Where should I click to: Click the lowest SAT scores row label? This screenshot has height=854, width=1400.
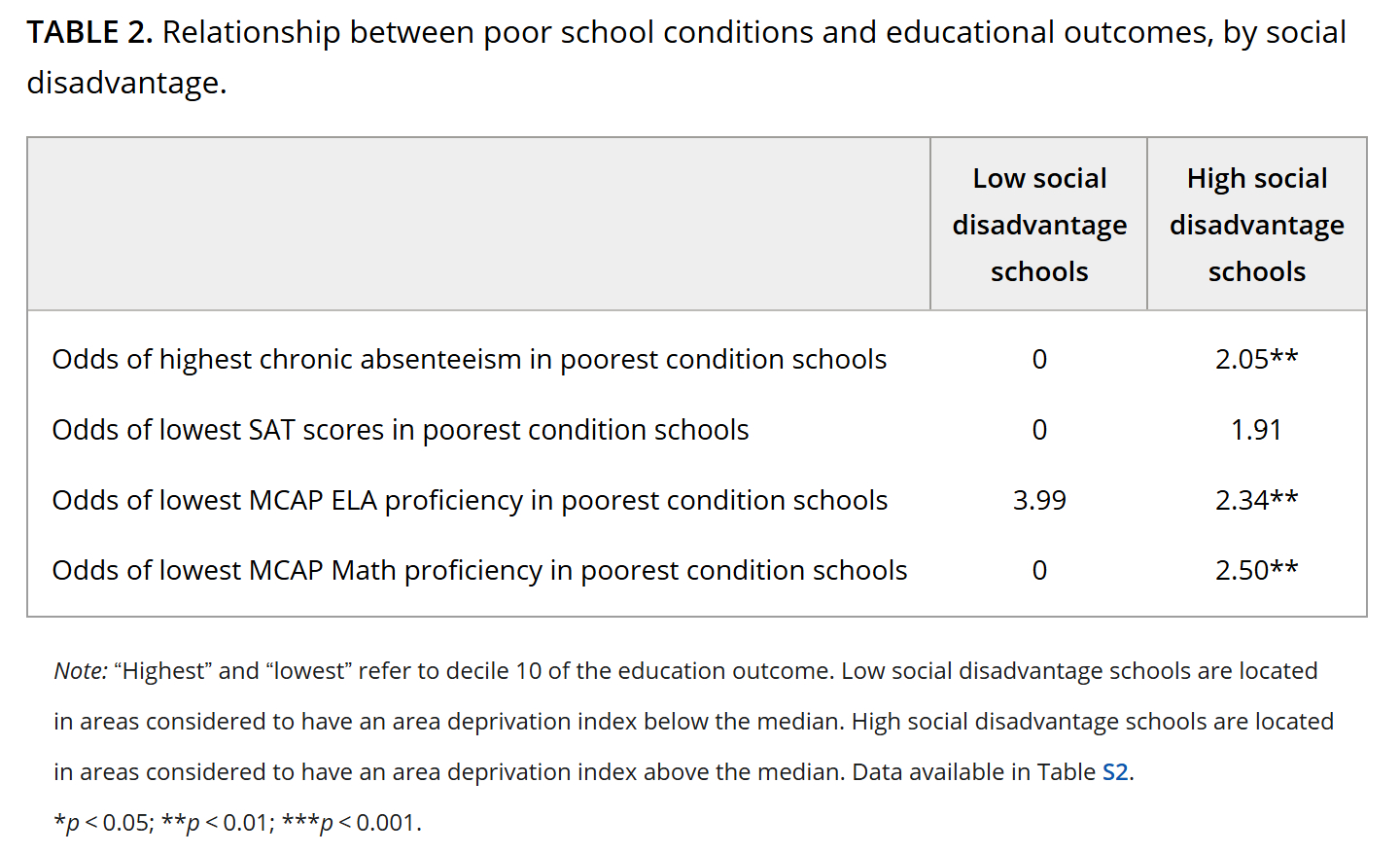pos(400,430)
